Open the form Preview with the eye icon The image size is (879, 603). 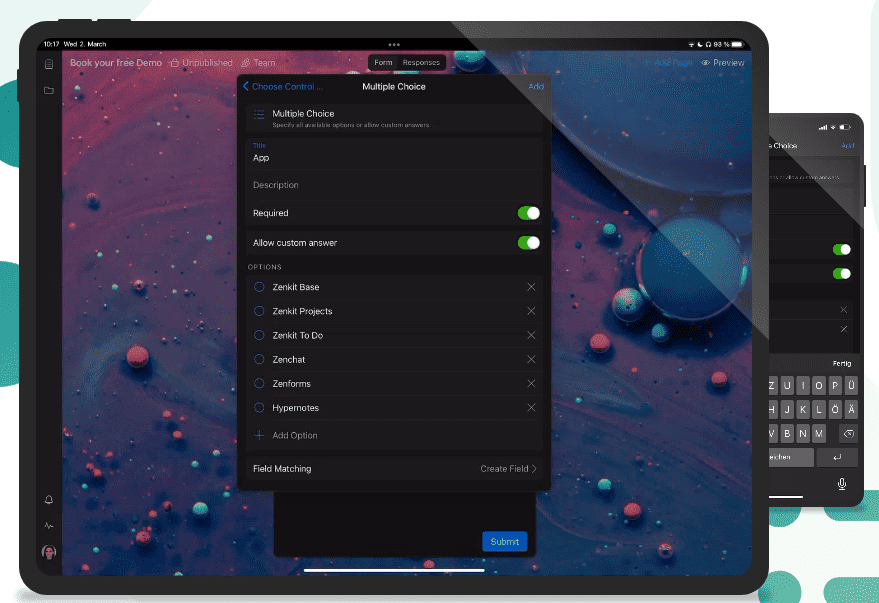[723, 63]
